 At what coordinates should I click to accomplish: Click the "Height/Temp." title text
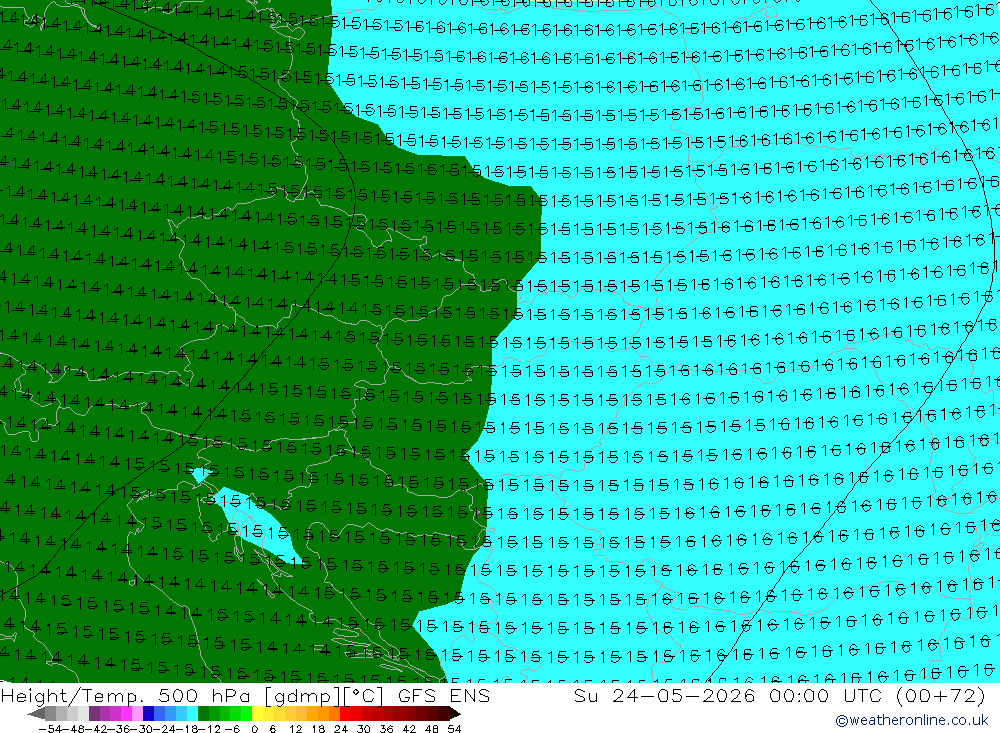(x=74, y=695)
